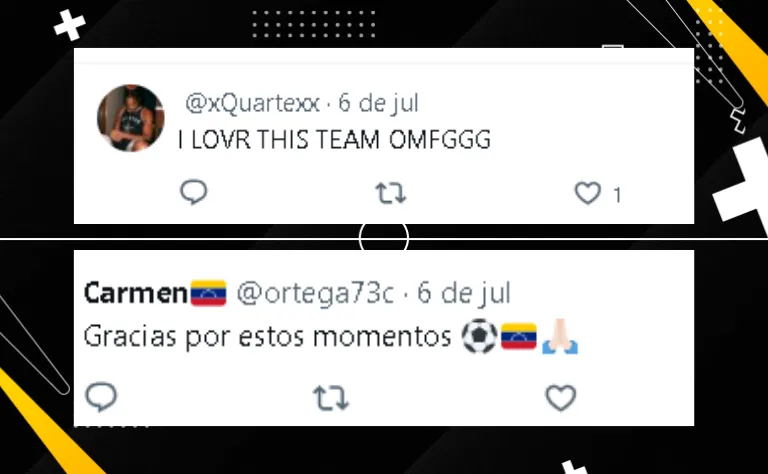Open the @ortega73c handle
Viewport: 768px width, 474px height.
click(315, 293)
